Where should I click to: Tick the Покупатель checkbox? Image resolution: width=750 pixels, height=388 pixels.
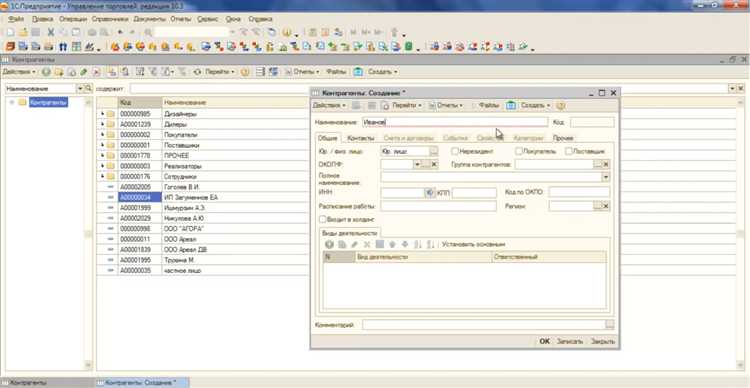pos(519,151)
